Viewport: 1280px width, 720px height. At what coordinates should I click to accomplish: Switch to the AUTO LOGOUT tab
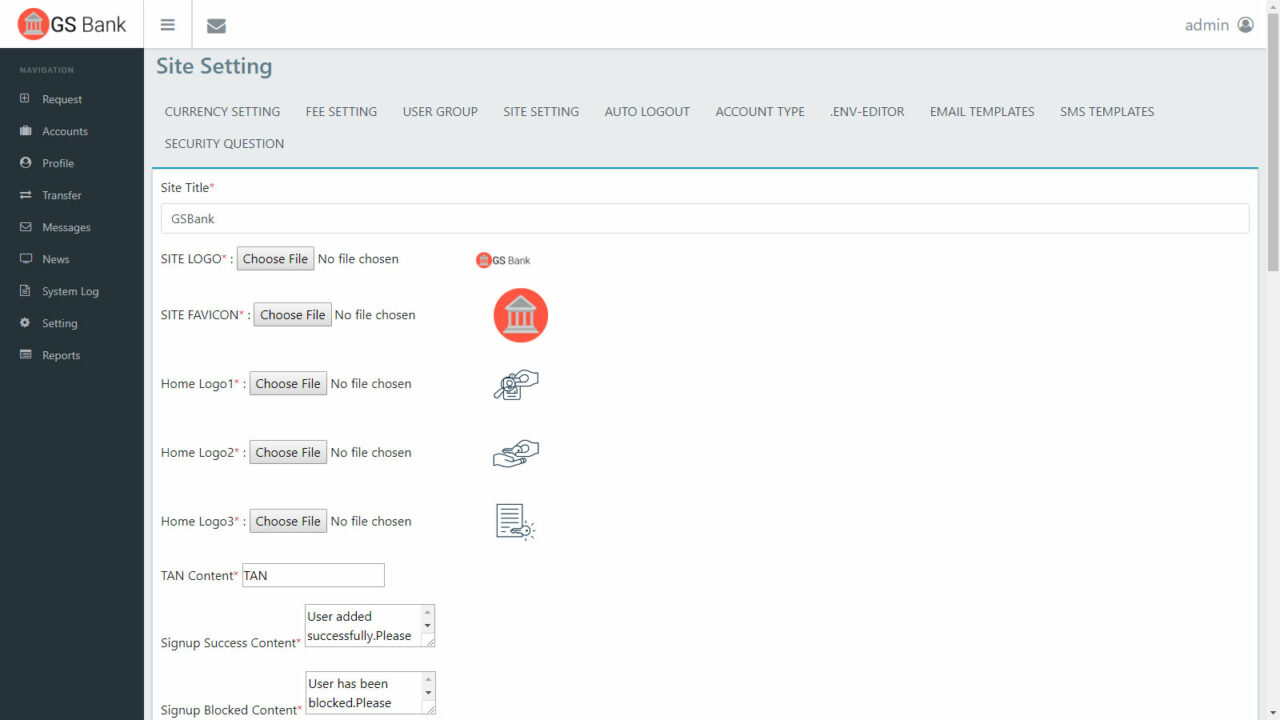point(646,111)
